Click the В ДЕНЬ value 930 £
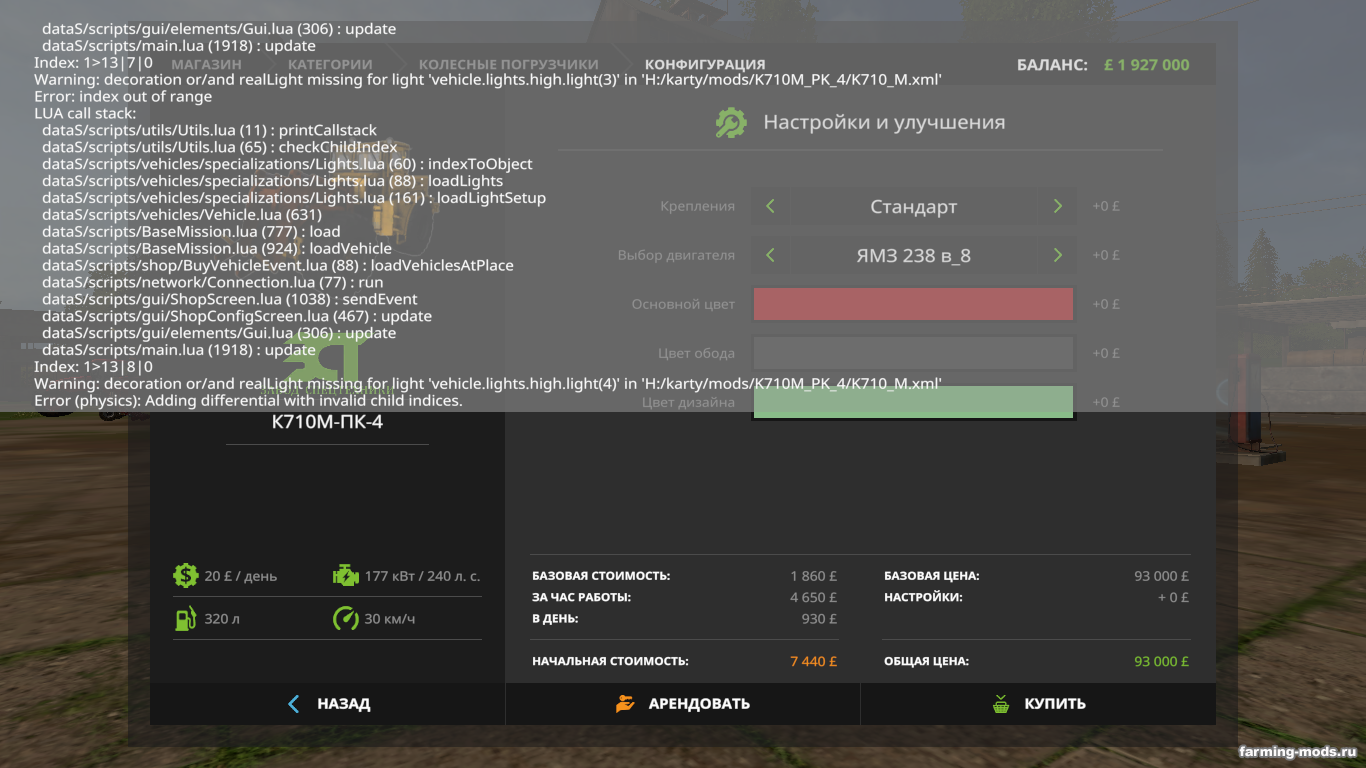 [819, 619]
